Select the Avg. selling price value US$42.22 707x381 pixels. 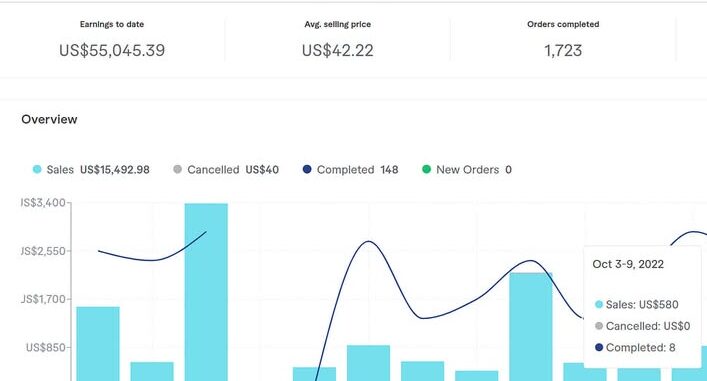coord(338,50)
